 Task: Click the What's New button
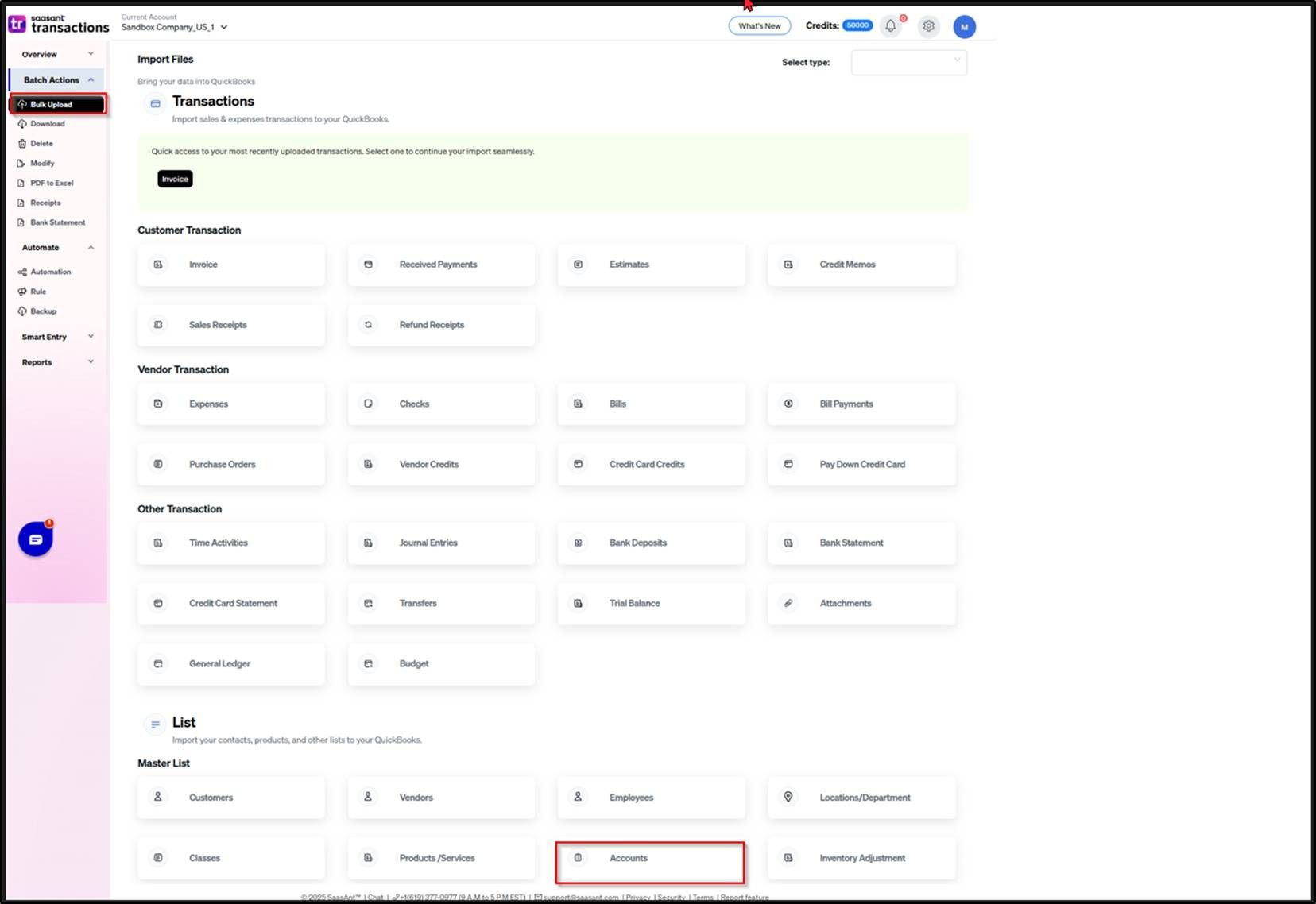(x=759, y=26)
